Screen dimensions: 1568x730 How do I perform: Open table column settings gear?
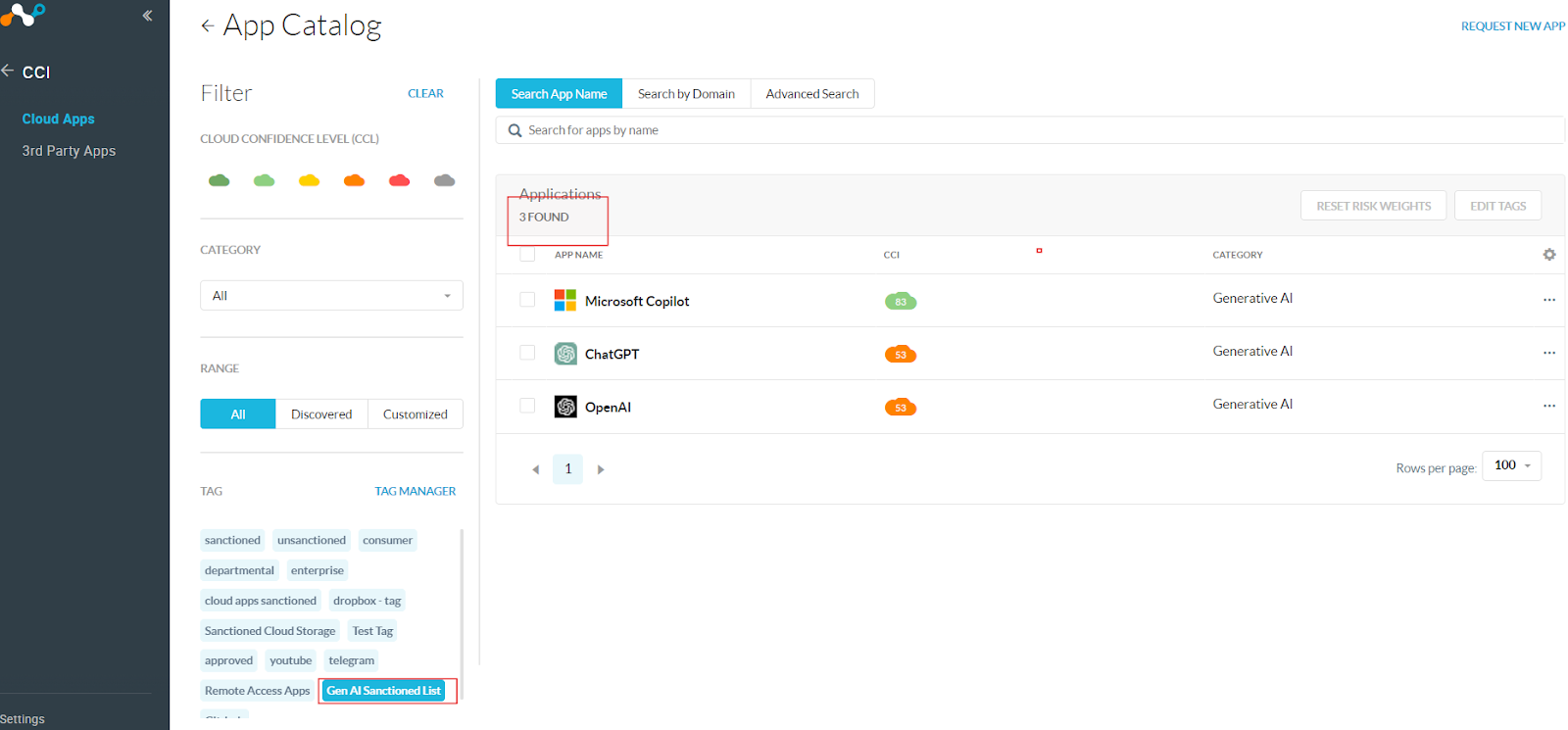(1549, 254)
